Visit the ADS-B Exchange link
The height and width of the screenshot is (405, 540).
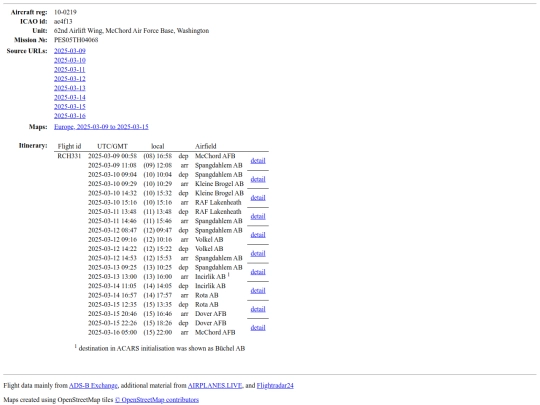point(93,386)
